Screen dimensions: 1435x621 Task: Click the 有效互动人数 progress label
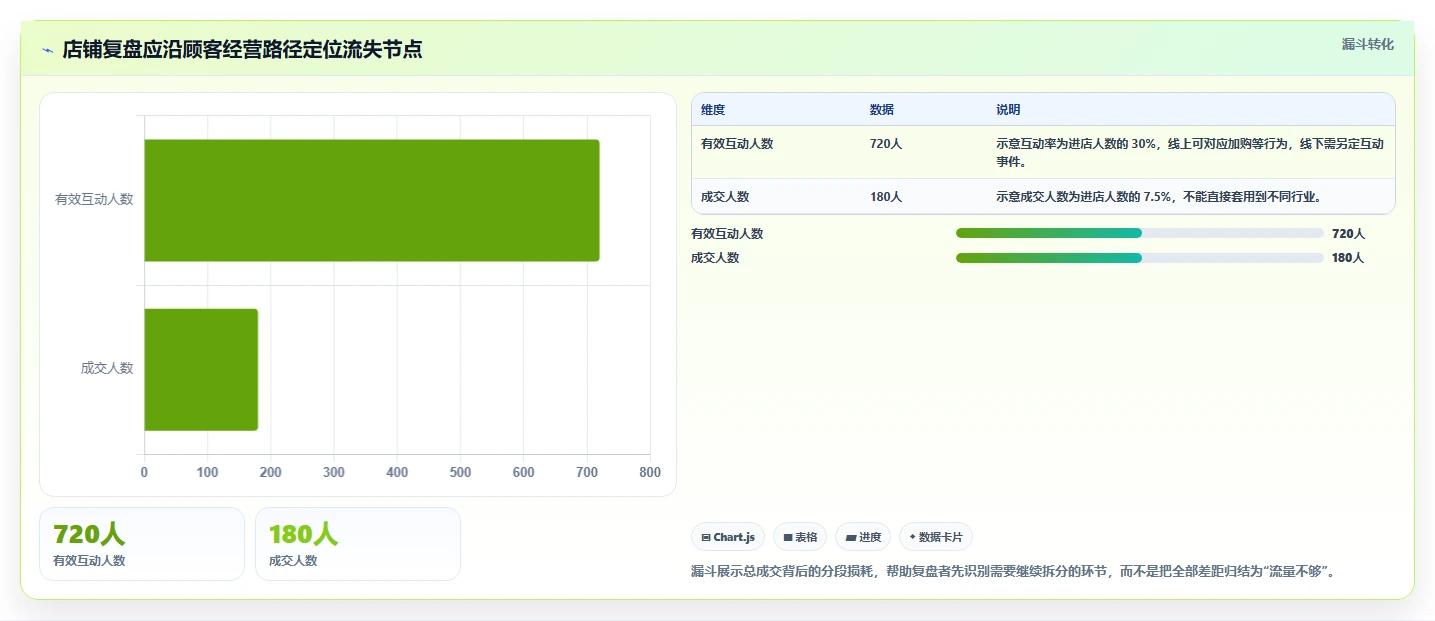727,233
